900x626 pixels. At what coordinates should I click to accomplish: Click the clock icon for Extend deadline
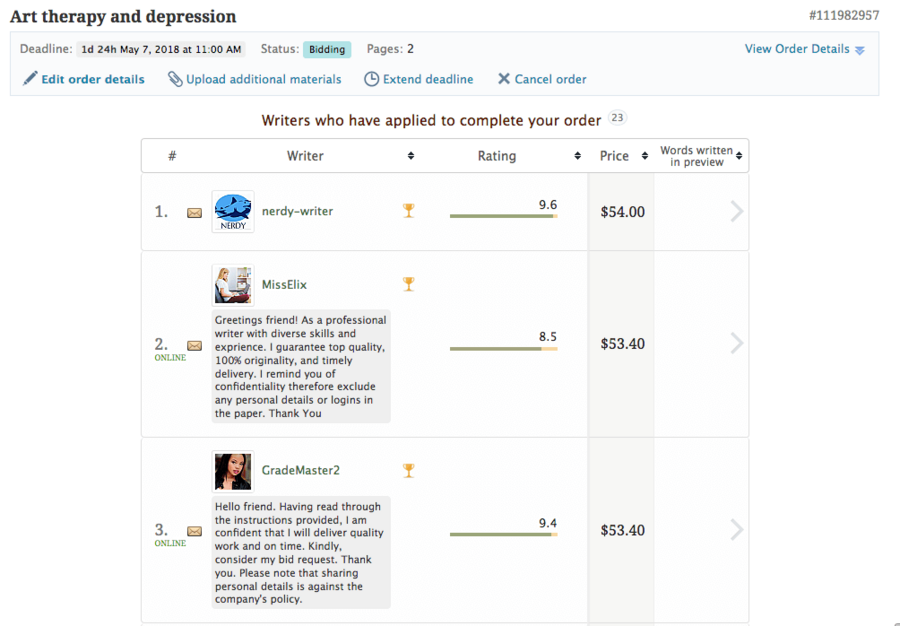pos(371,79)
